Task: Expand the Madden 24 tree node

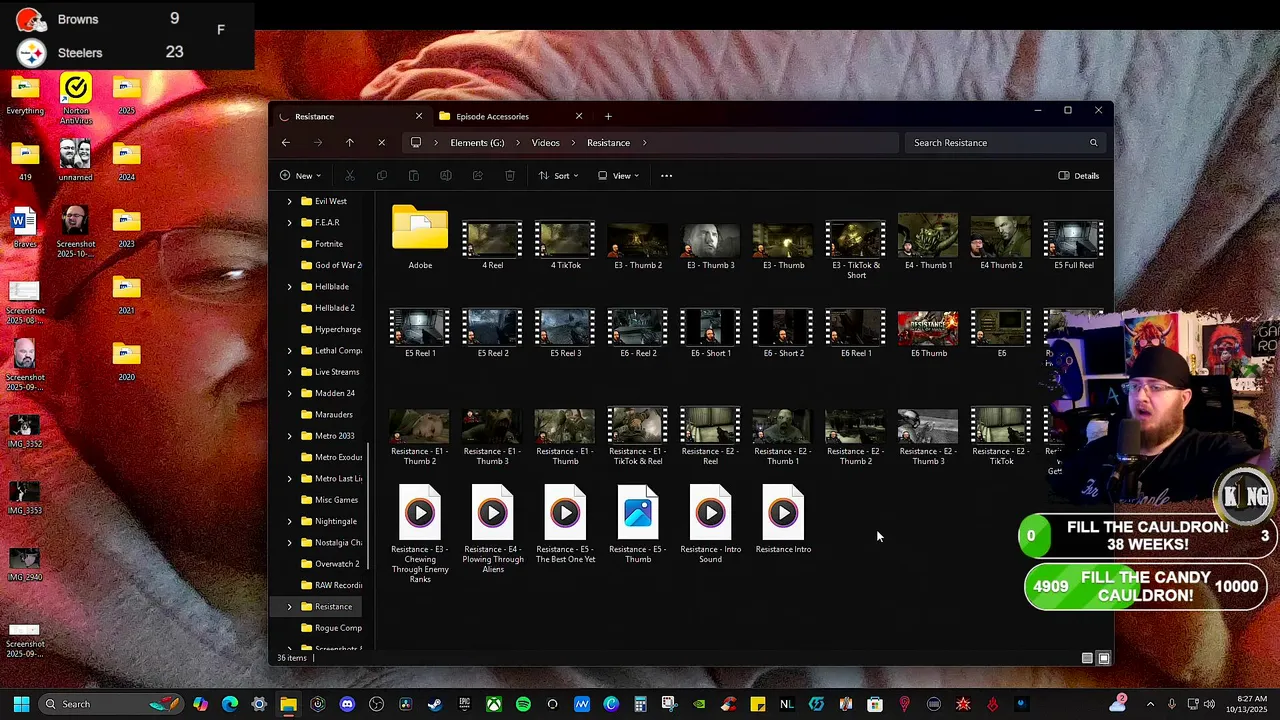Action: point(290,393)
